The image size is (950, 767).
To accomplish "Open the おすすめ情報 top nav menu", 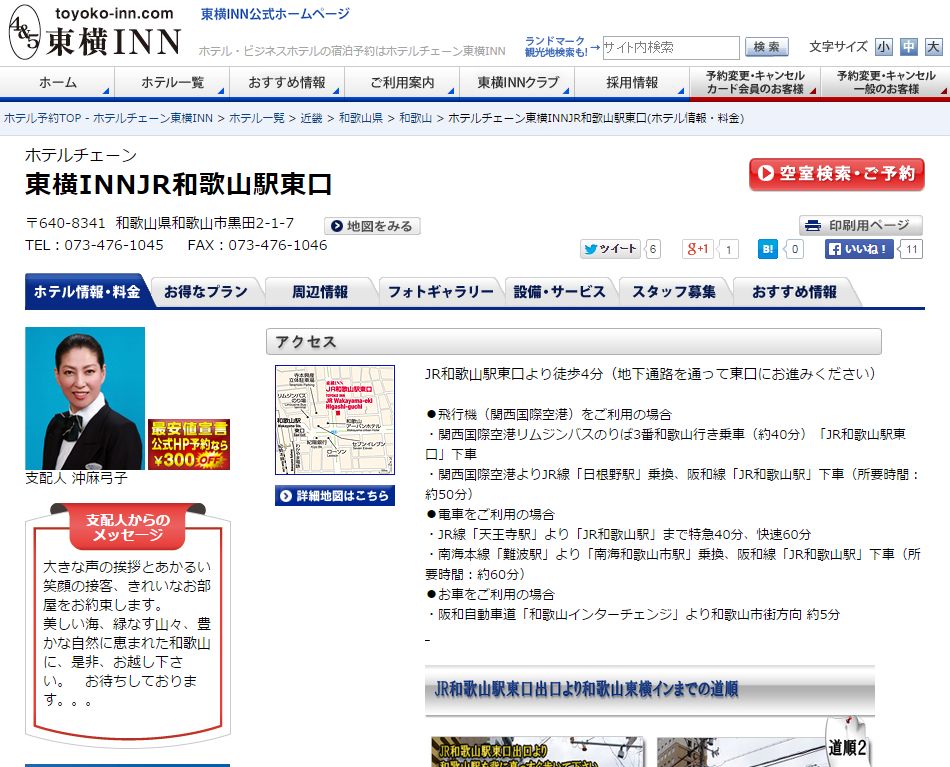I will (x=287, y=82).
